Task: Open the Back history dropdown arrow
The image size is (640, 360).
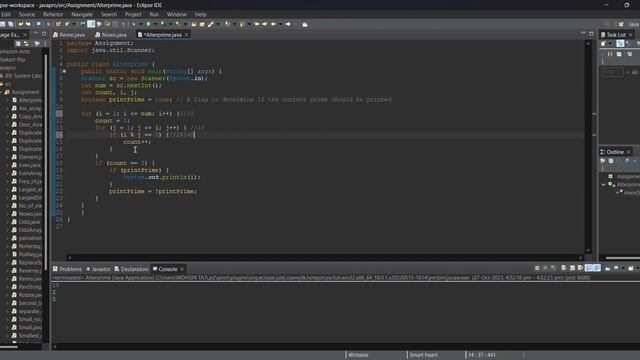Action: (280, 24)
